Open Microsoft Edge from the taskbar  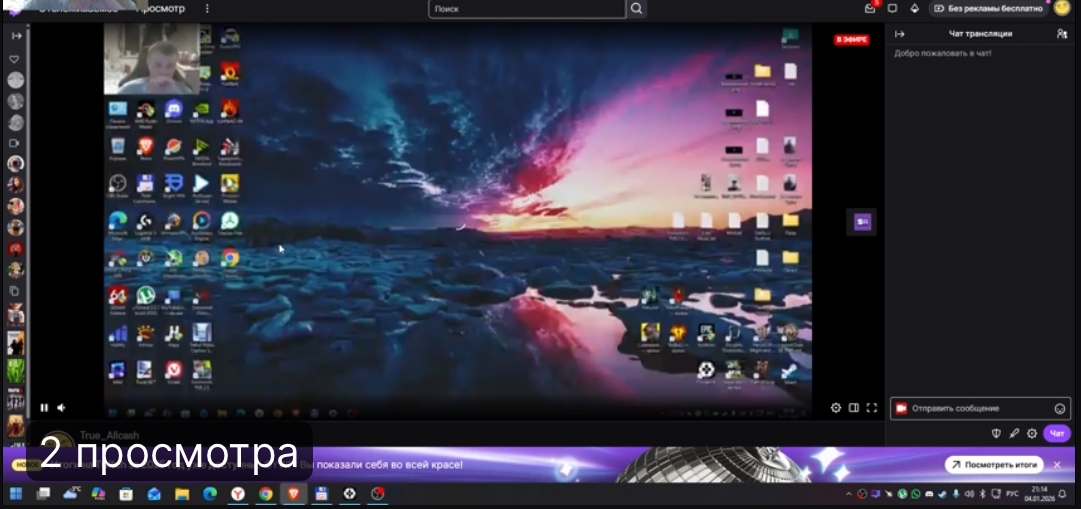click(210, 494)
